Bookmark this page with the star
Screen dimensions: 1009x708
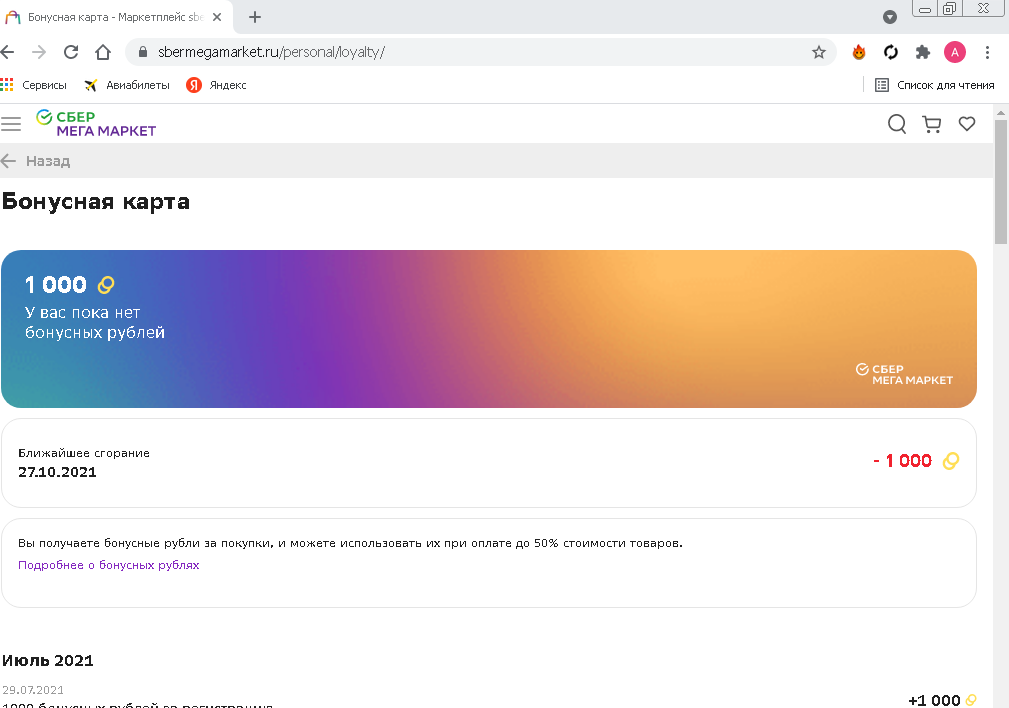point(819,52)
